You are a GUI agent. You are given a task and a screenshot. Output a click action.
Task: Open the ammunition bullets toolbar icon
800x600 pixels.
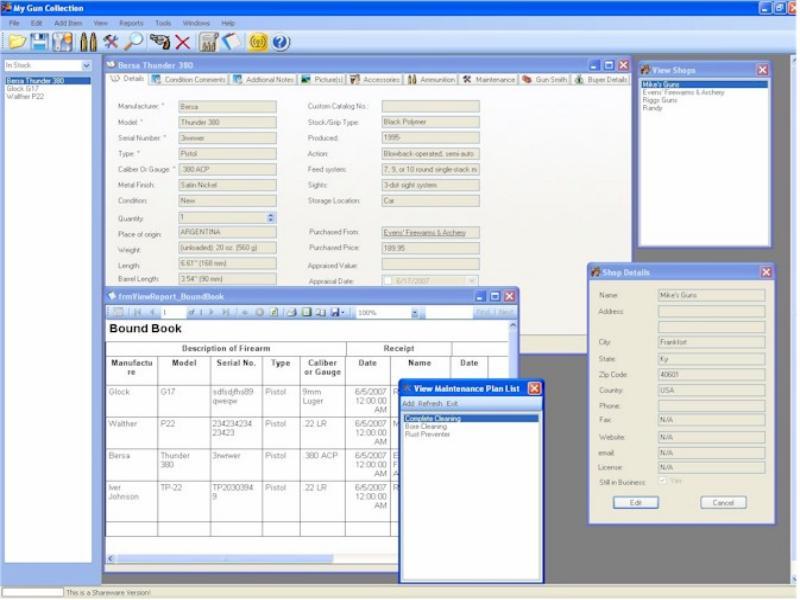pos(88,42)
